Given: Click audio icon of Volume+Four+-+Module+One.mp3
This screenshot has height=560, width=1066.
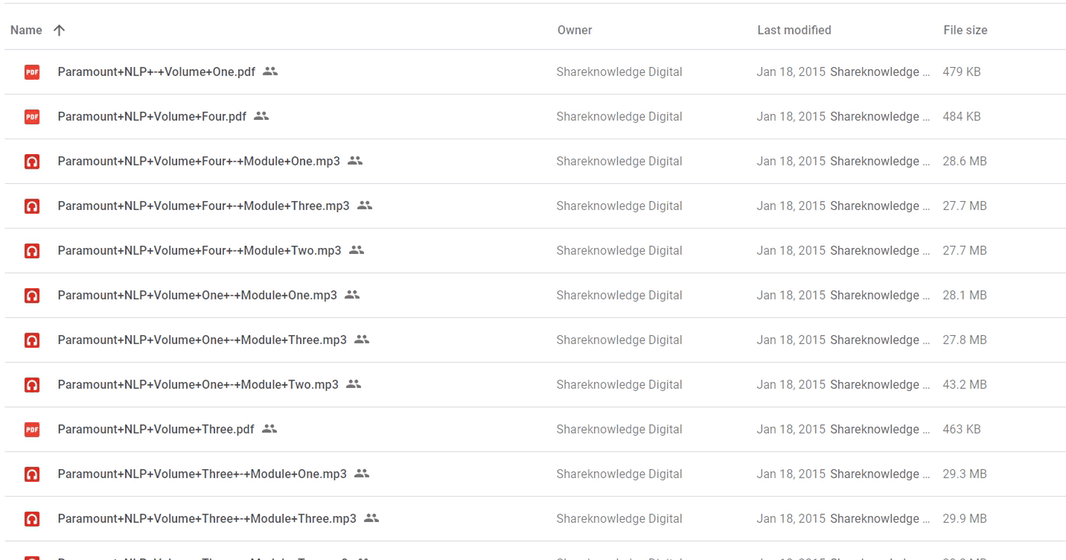Looking at the screenshot, I should tap(32, 162).
